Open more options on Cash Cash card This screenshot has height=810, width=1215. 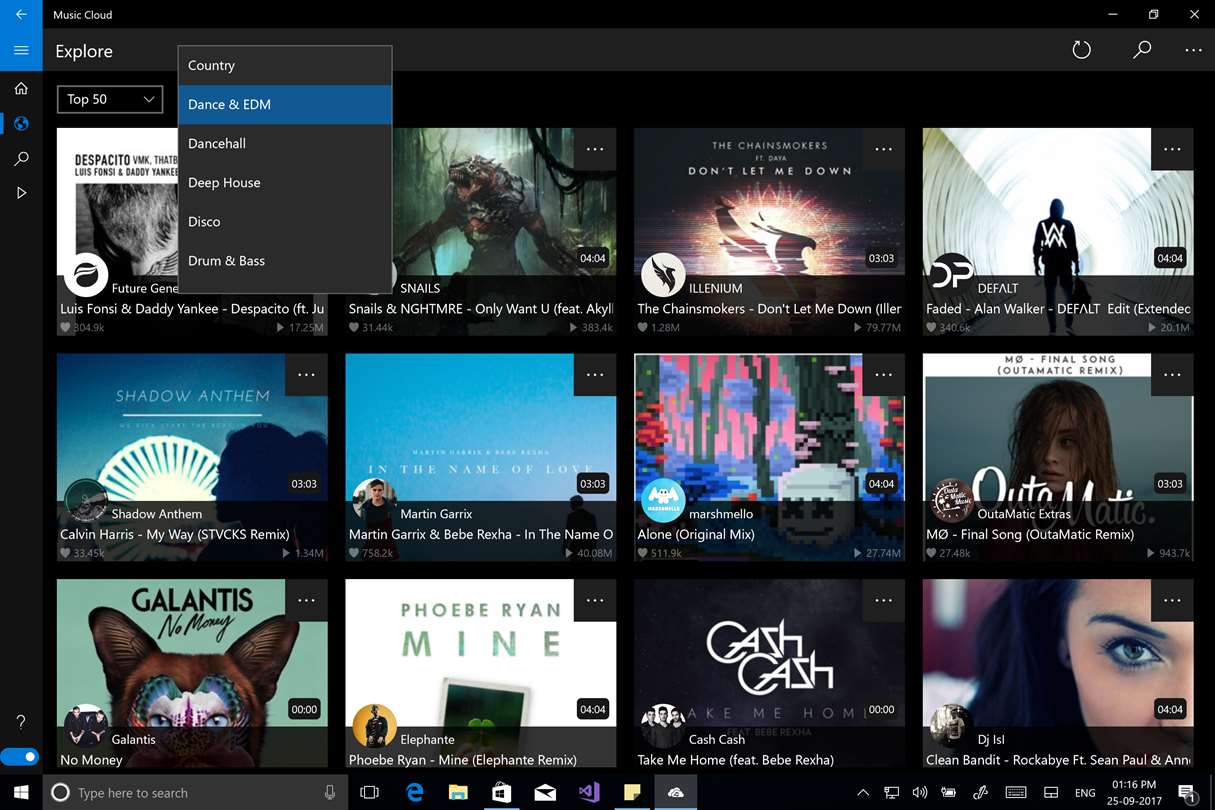[x=884, y=600]
